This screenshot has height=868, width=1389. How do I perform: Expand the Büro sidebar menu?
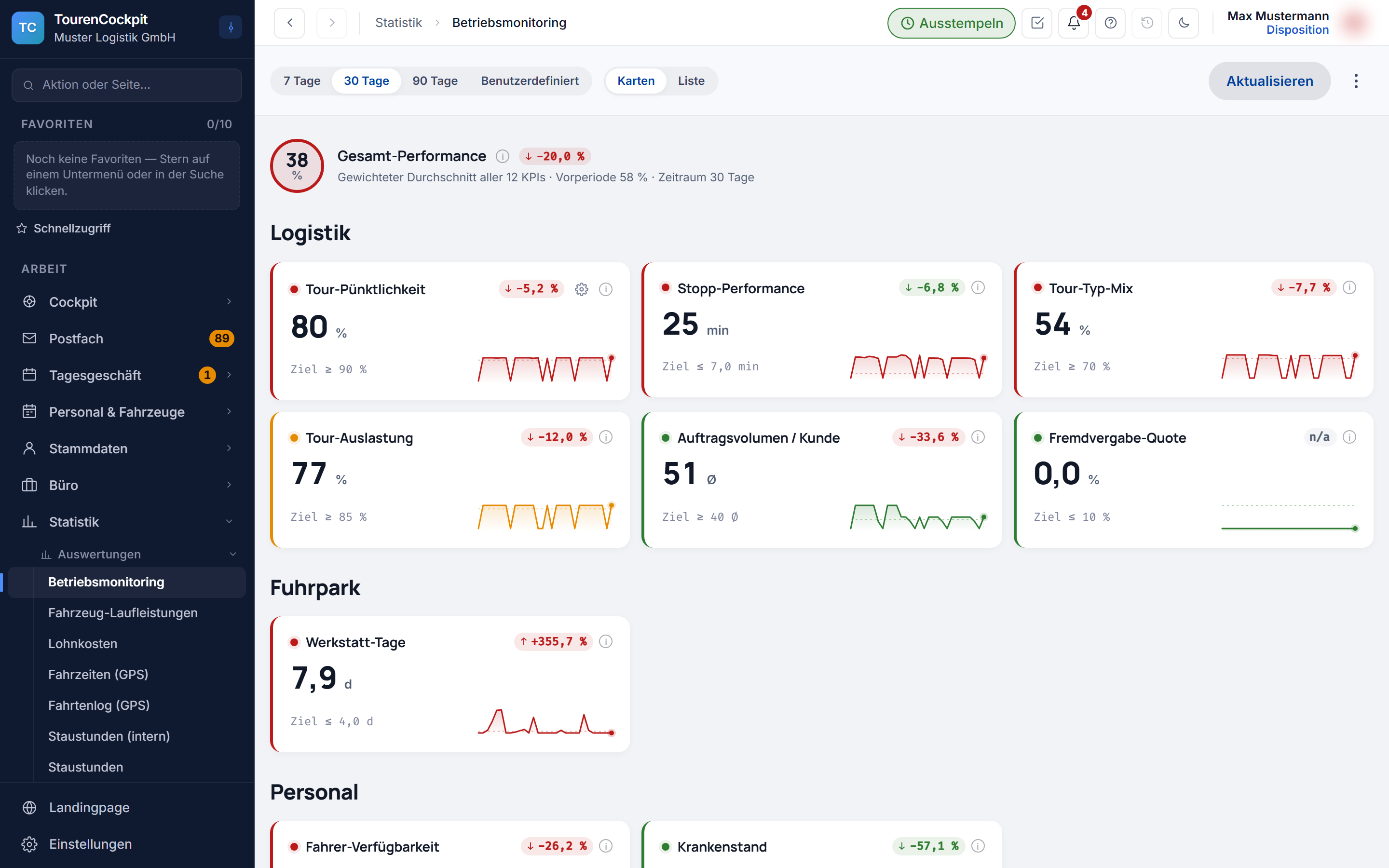click(127, 486)
